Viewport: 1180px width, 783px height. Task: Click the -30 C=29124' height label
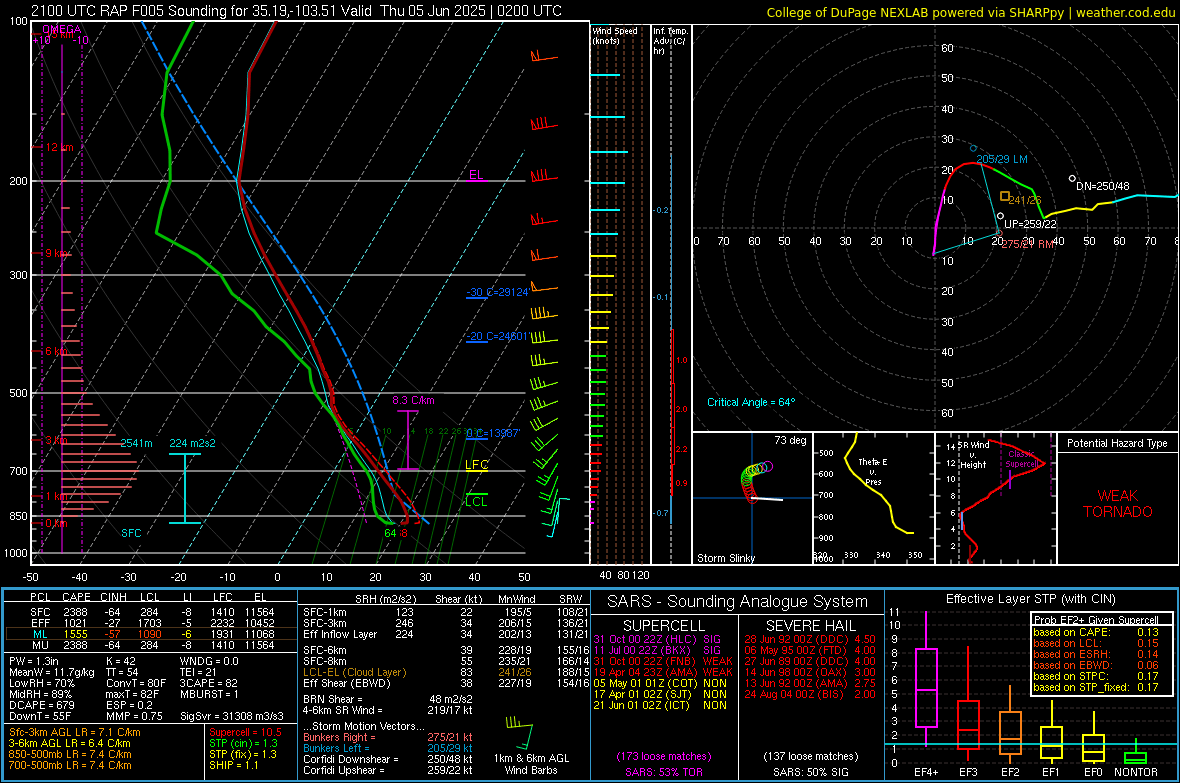[x=497, y=292]
